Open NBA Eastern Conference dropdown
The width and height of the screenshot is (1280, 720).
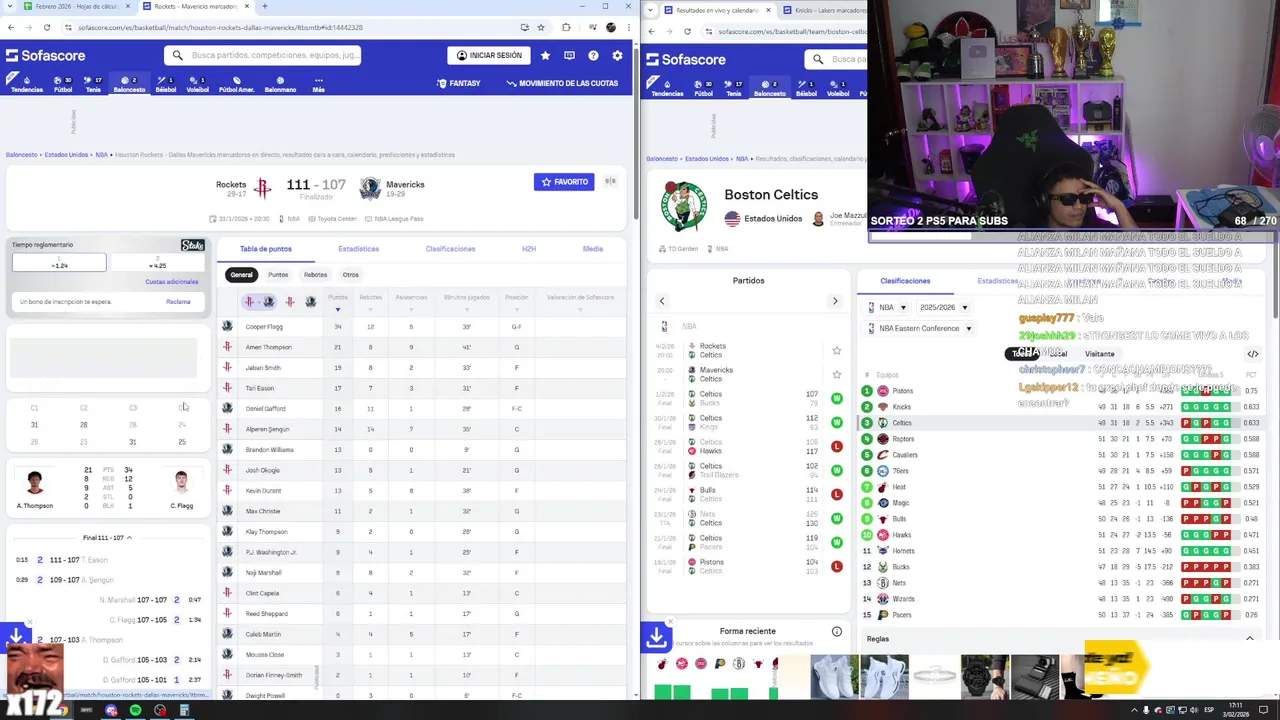[920, 328]
